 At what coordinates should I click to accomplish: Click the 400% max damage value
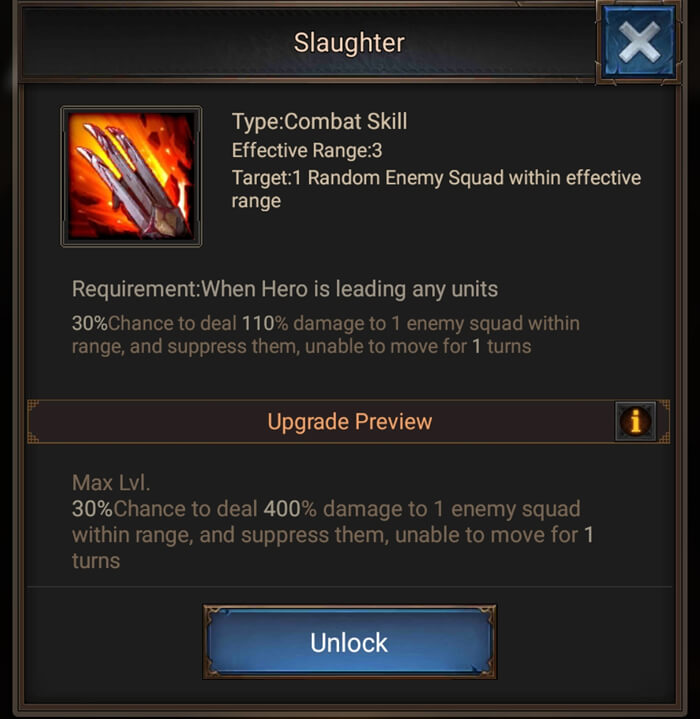point(290,509)
